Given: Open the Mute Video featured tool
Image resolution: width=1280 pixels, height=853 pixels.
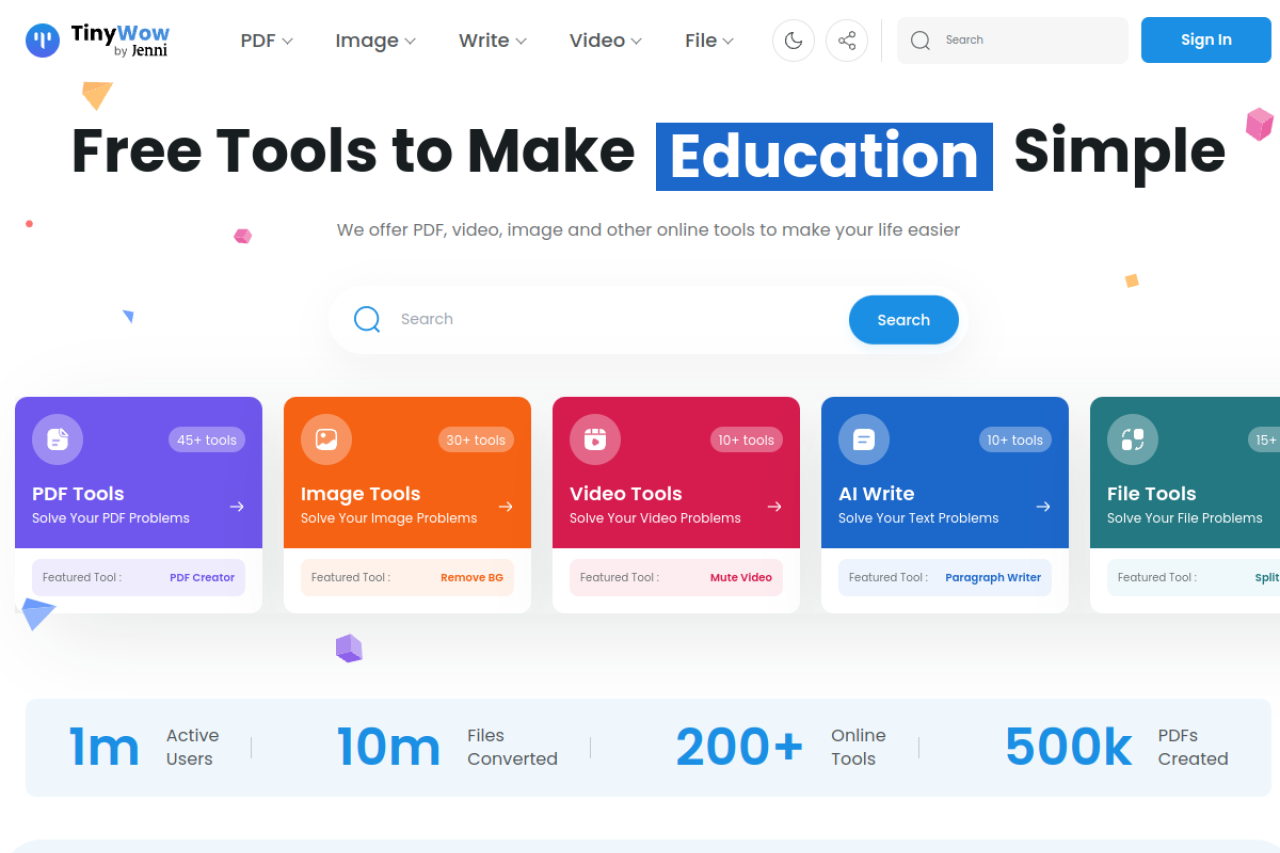Looking at the screenshot, I should click(x=741, y=578).
